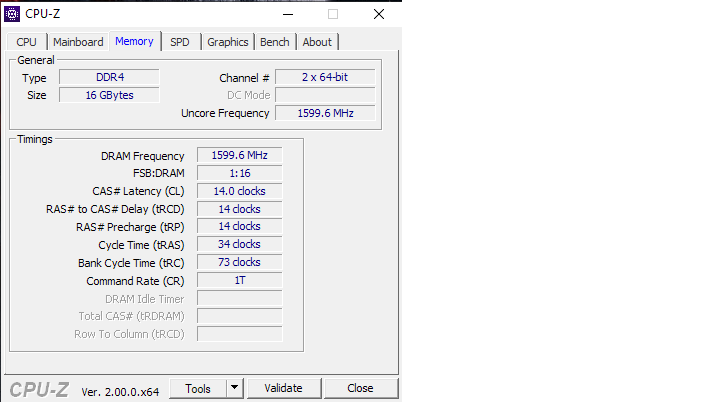Click the CPU-Z application icon in title bar
This screenshot has width=720, height=402.
tap(12, 14)
